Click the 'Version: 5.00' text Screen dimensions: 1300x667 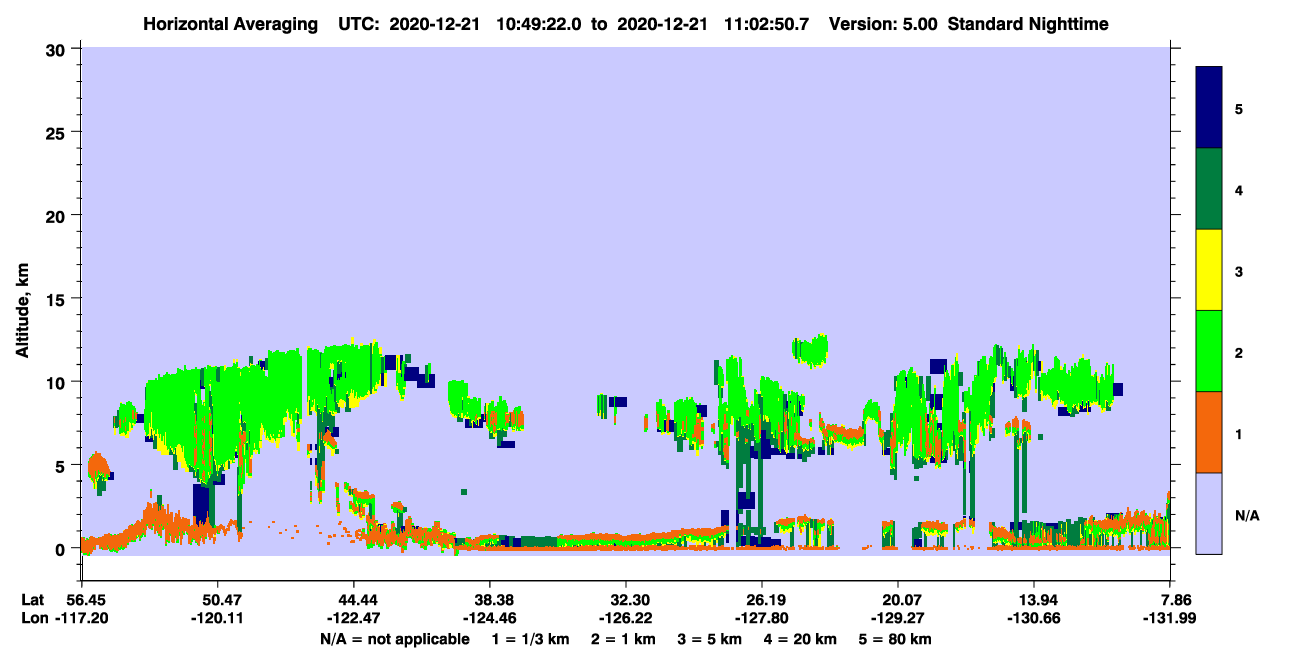pos(882,24)
